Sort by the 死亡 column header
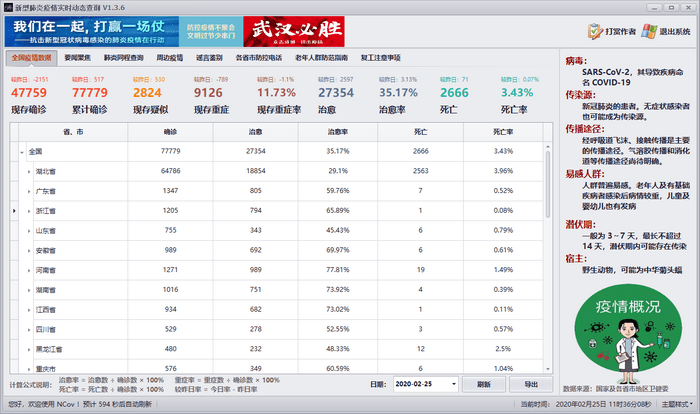The height and width of the screenshot is (414, 700). coord(420,132)
